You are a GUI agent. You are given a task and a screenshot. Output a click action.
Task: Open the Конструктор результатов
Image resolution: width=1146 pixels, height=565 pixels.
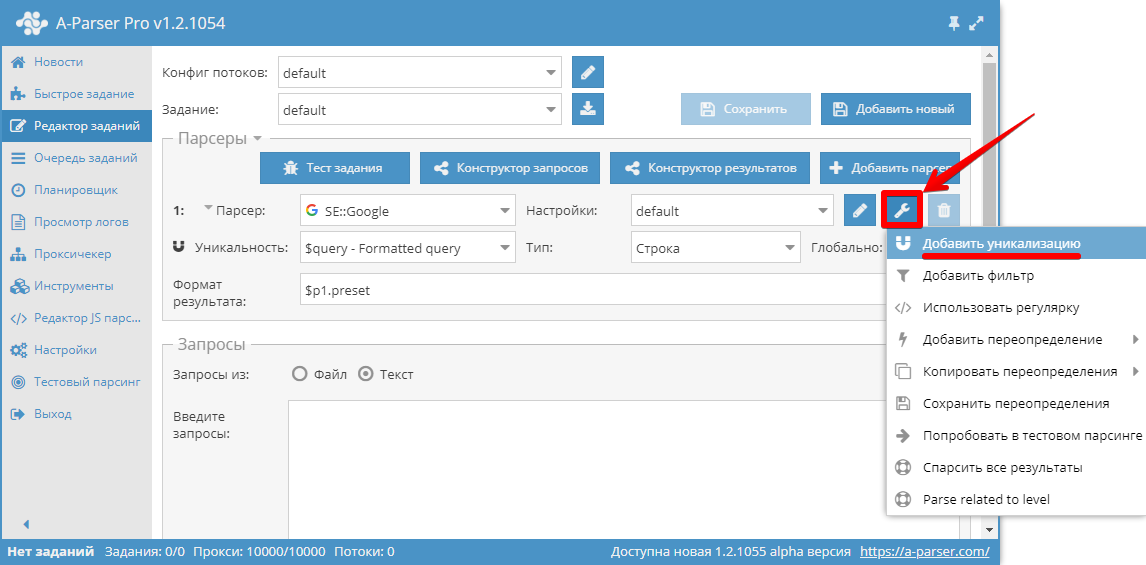click(710, 168)
